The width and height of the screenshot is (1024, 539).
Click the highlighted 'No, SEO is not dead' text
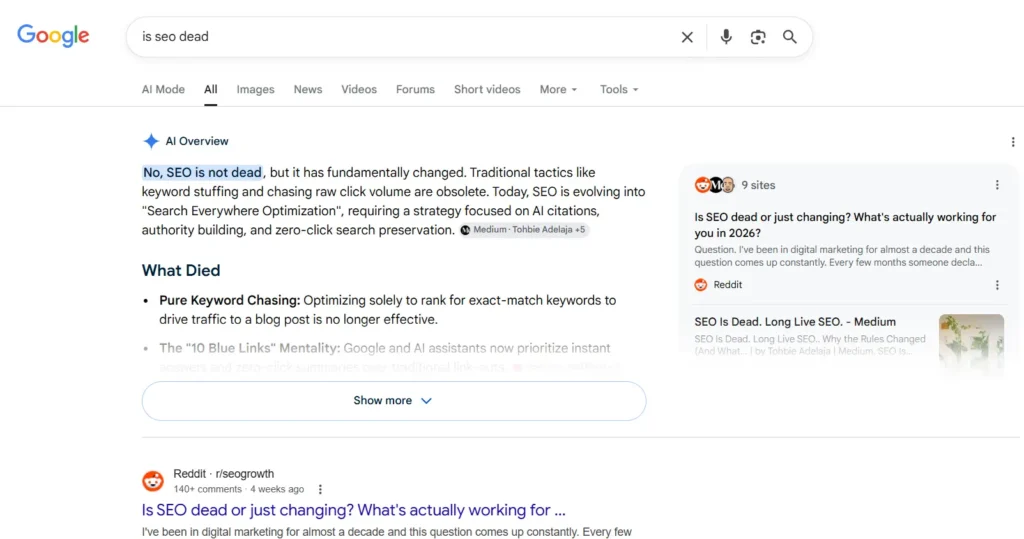202,172
